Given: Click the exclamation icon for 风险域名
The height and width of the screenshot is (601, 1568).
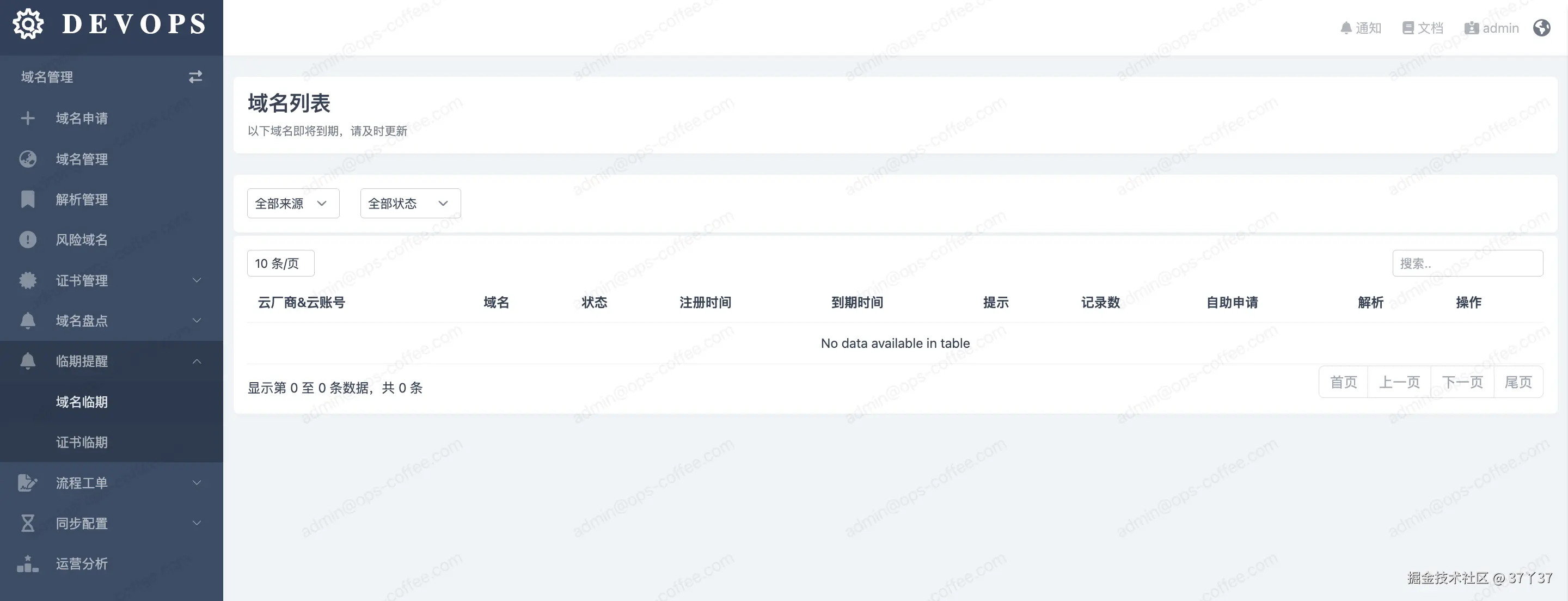Looking at the screenshot, I should coord(27,240).
